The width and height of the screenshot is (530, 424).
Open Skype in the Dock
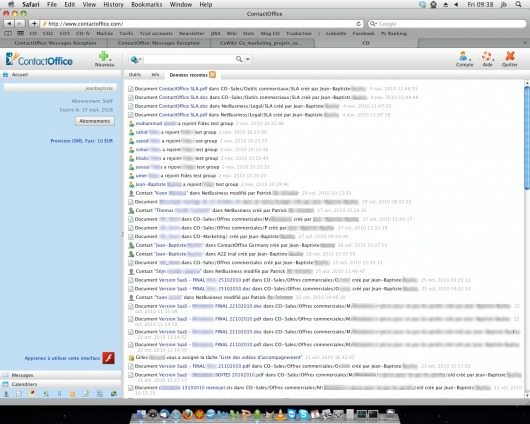click(304, 414)
